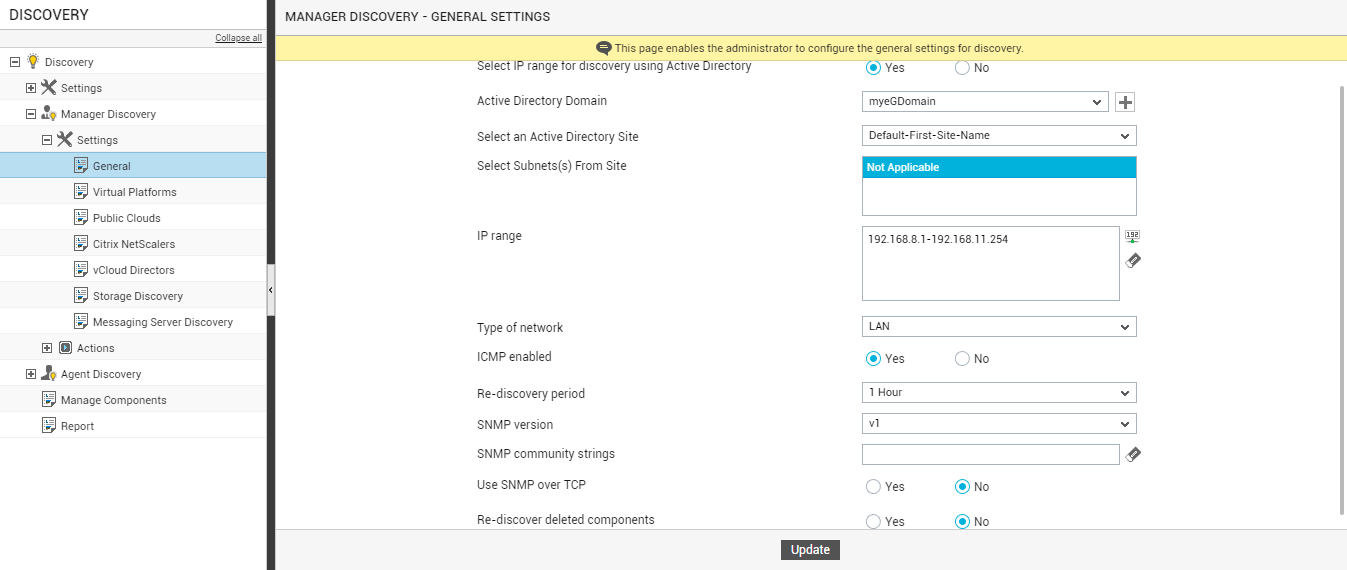Collapse the Discovery root tree node
Viewport: 1347px width, 570px height.
pyautogui.click(x=15, y=62)
